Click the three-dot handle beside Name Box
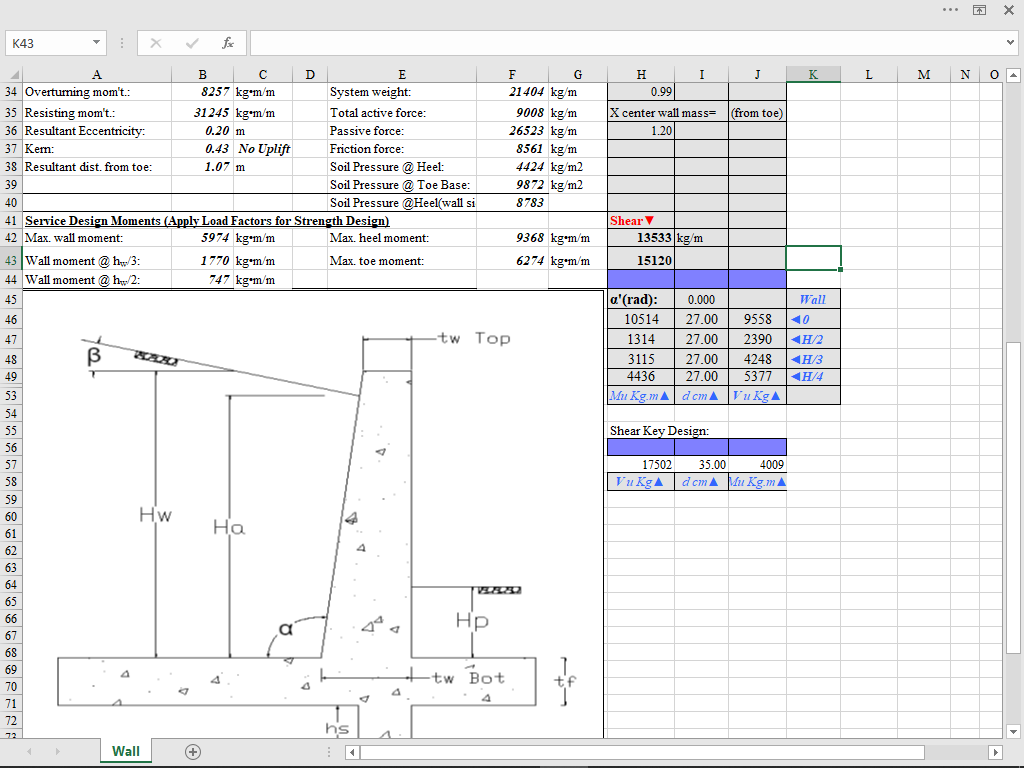Image resolution: width=1024 pixels, height=768 pixels. point(121,43)
